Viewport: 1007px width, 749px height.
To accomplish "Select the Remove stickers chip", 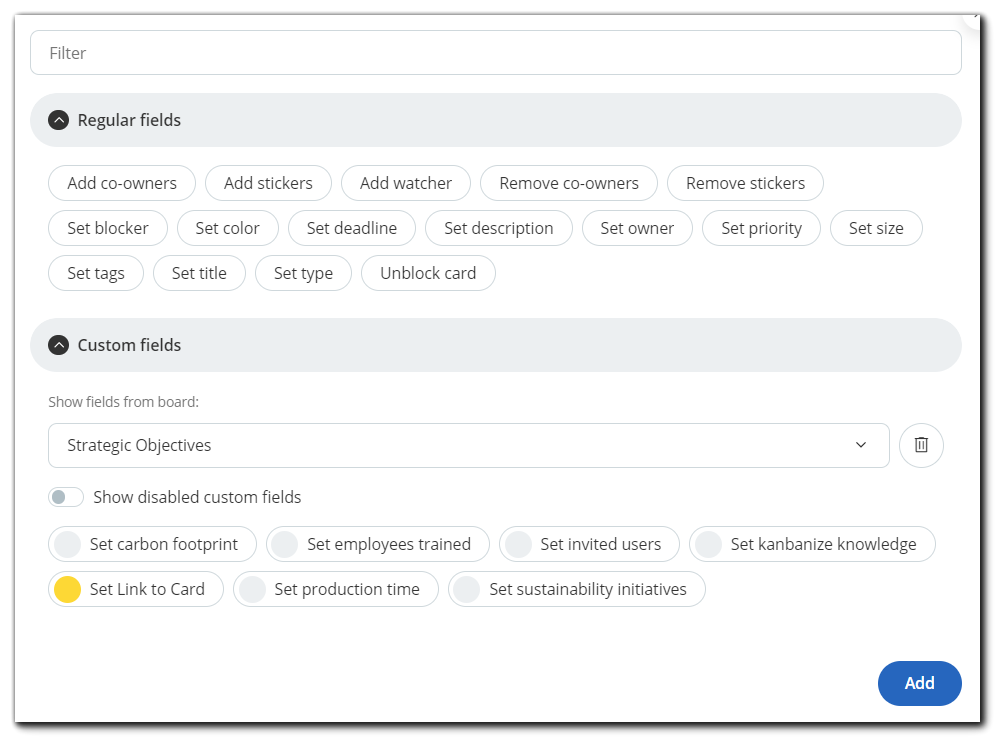I will (745, 183).
